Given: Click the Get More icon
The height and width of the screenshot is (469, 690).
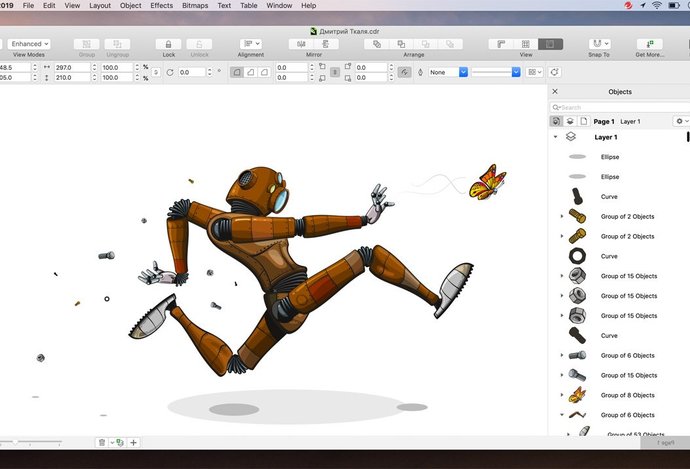Looking at the screenshot, I should (x=649, y=44).
